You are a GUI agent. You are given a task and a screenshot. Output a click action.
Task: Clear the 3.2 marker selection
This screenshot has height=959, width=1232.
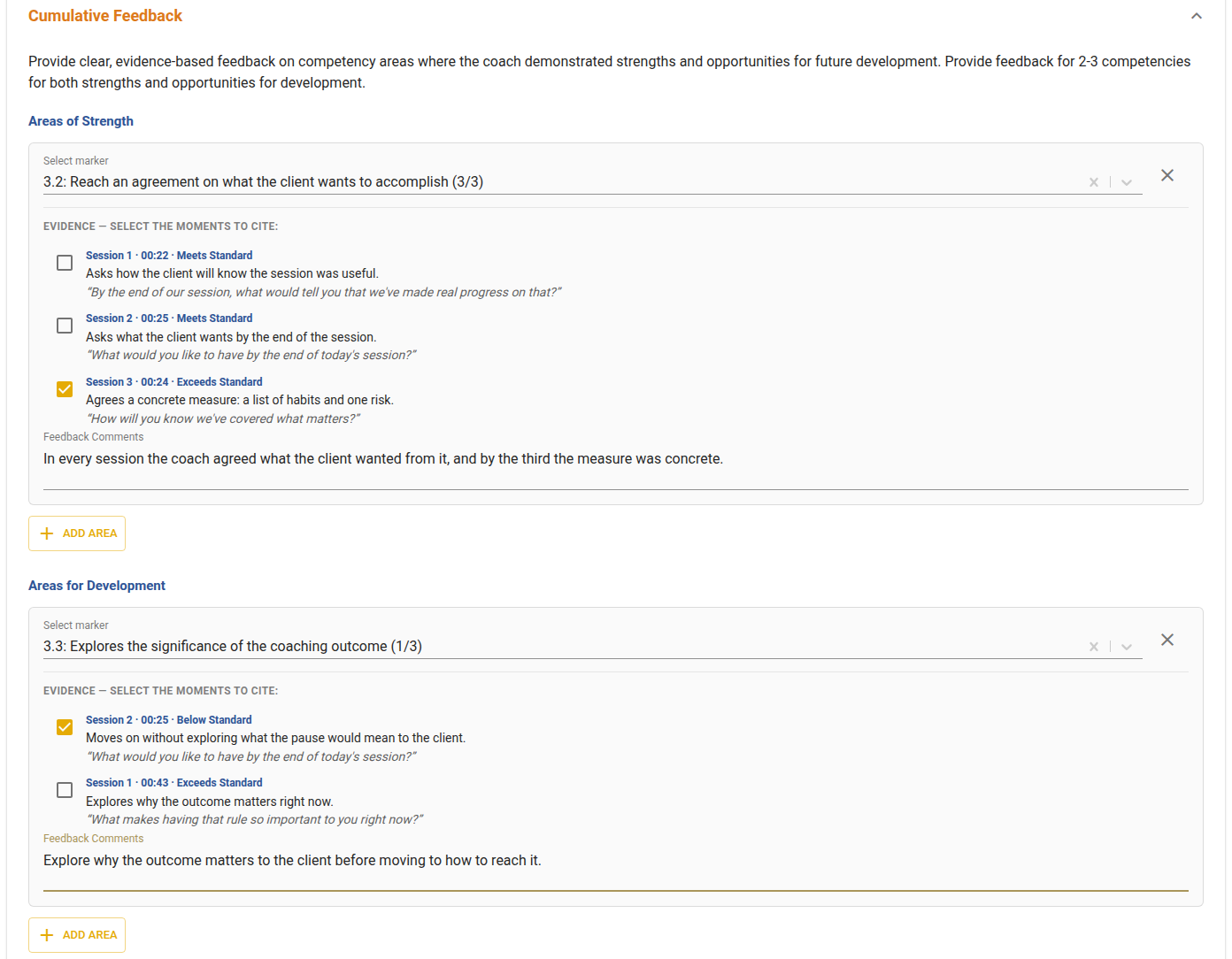[x=1094, y=182]
